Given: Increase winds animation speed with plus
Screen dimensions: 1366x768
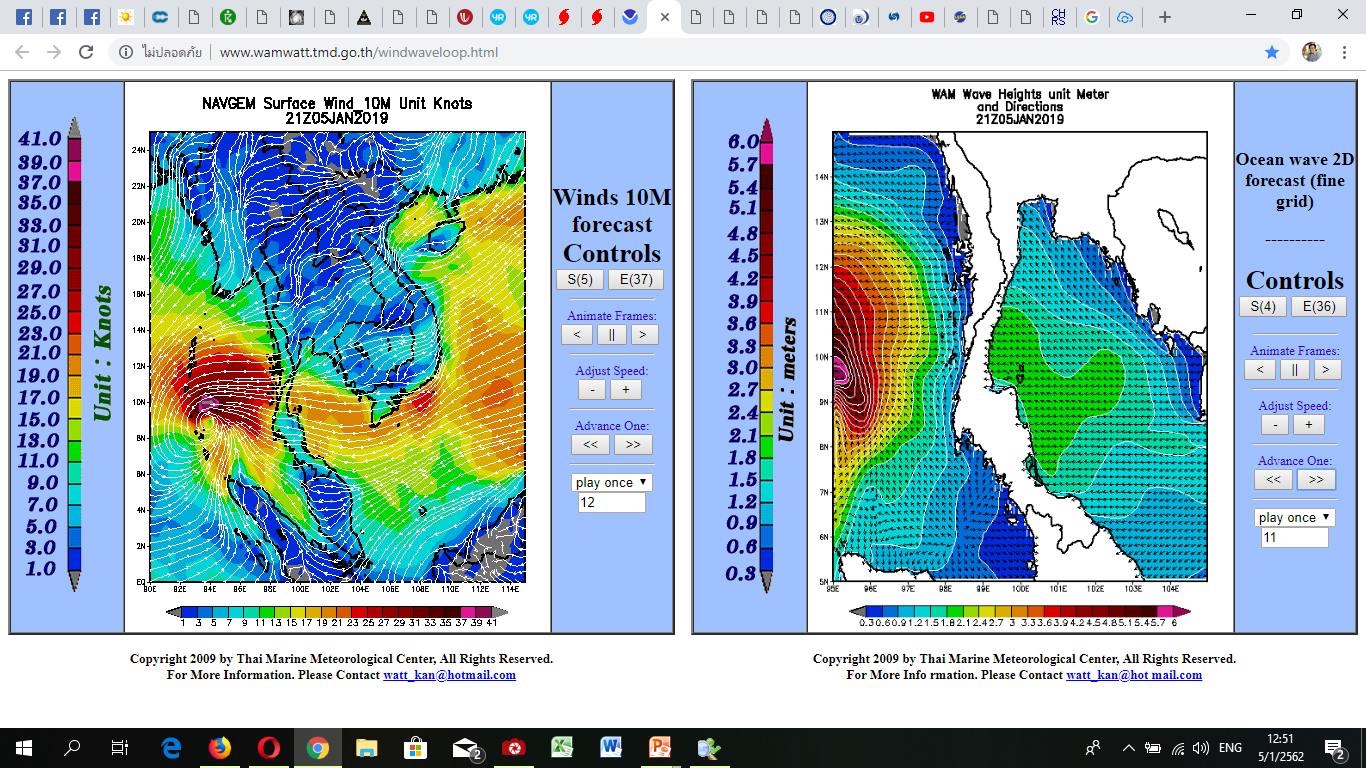Looking at the screenshot, I should click(626, 390).
